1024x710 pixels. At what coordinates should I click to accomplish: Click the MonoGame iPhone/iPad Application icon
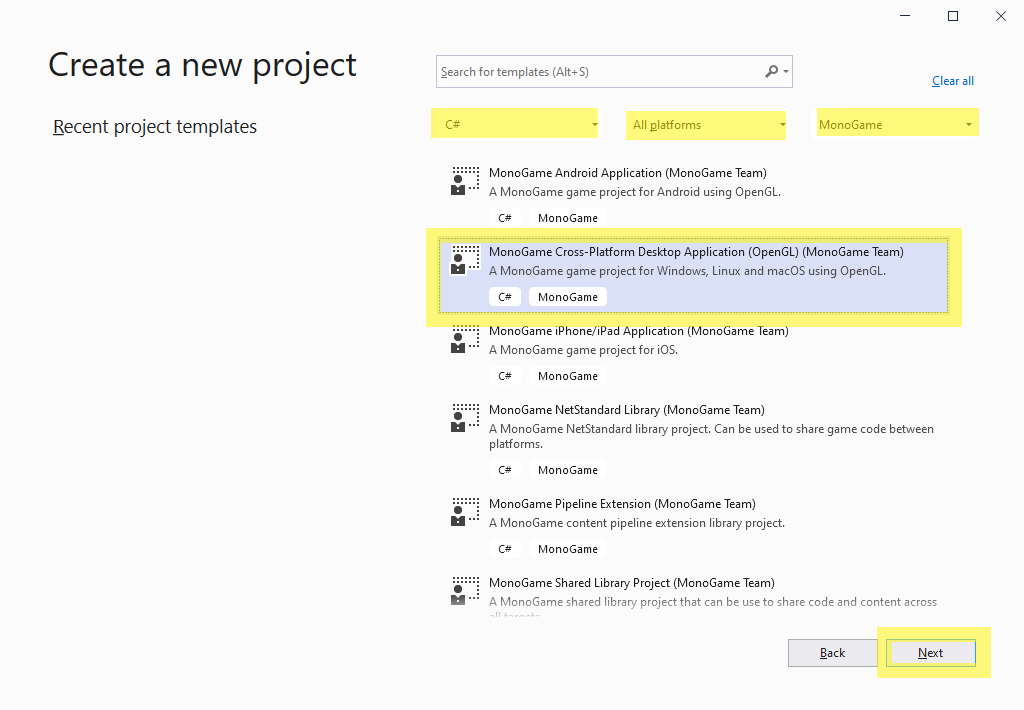[464, 339]
